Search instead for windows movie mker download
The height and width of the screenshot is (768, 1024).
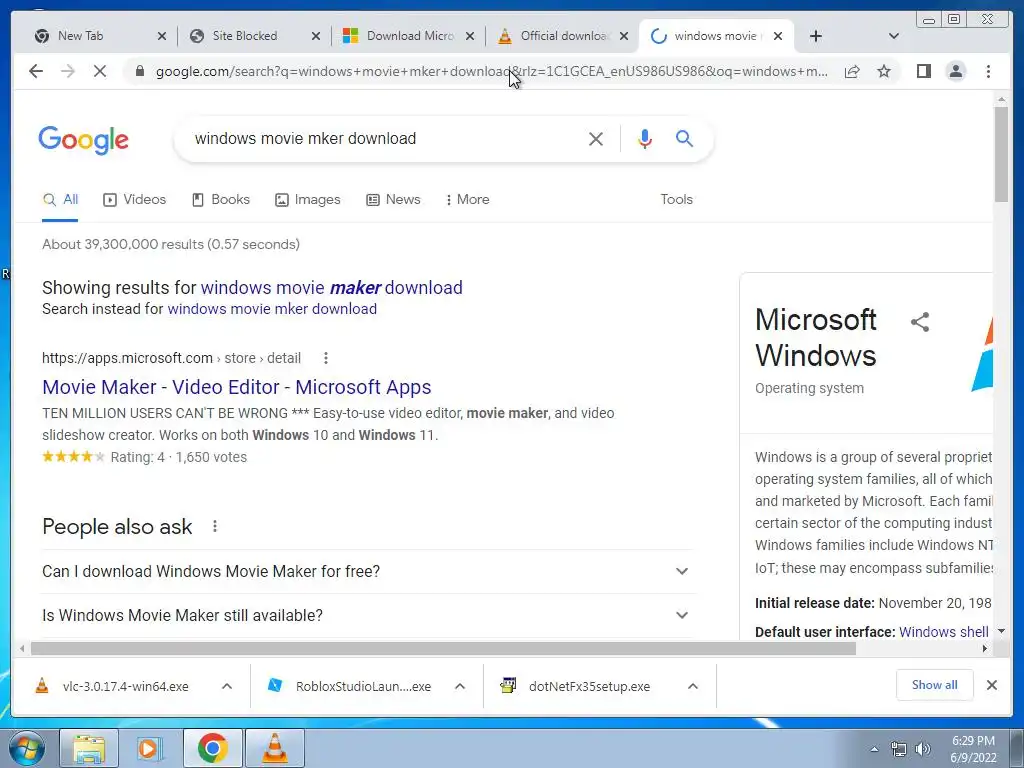272,309
